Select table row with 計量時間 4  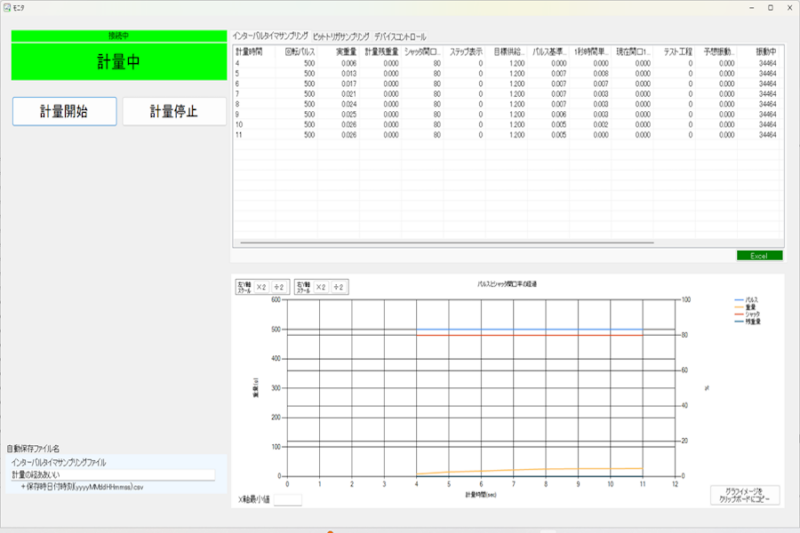(x=506, y=63)
